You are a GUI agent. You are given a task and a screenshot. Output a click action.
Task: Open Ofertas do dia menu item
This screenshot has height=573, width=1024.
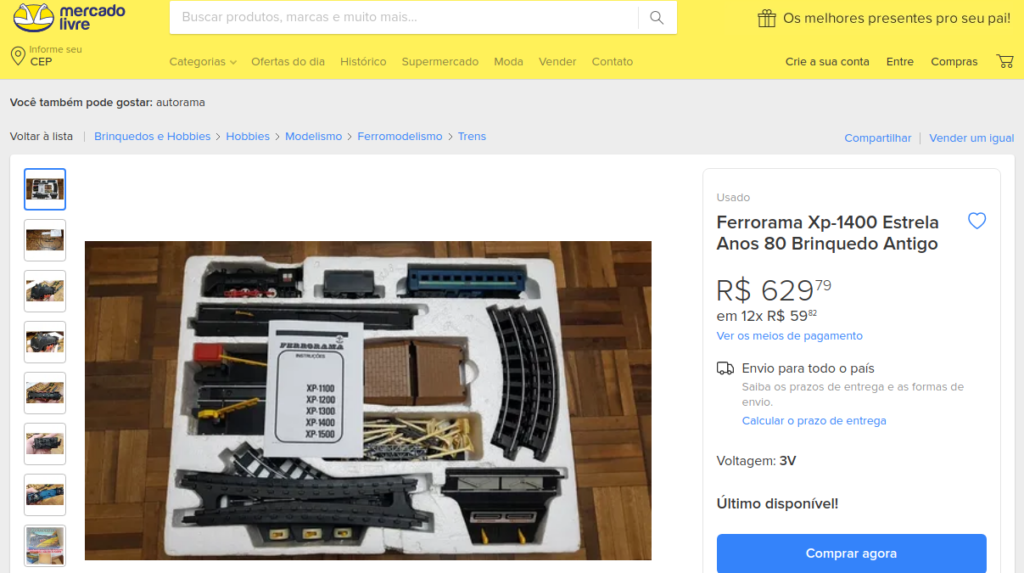pos(288,61)
